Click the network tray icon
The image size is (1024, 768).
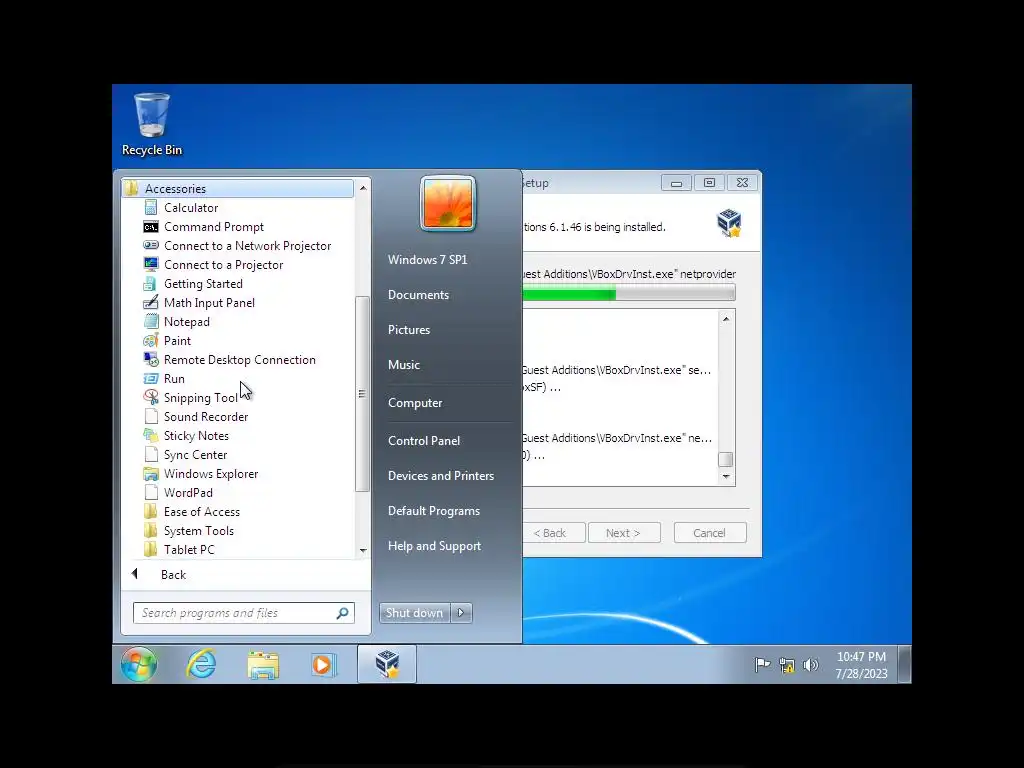(787, 665)
